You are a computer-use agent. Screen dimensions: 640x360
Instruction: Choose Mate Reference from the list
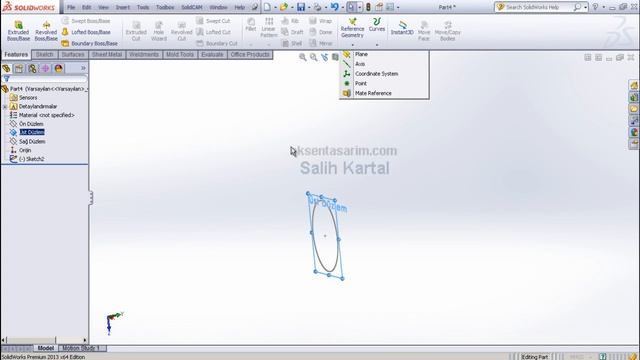click(x=373, y=93)
